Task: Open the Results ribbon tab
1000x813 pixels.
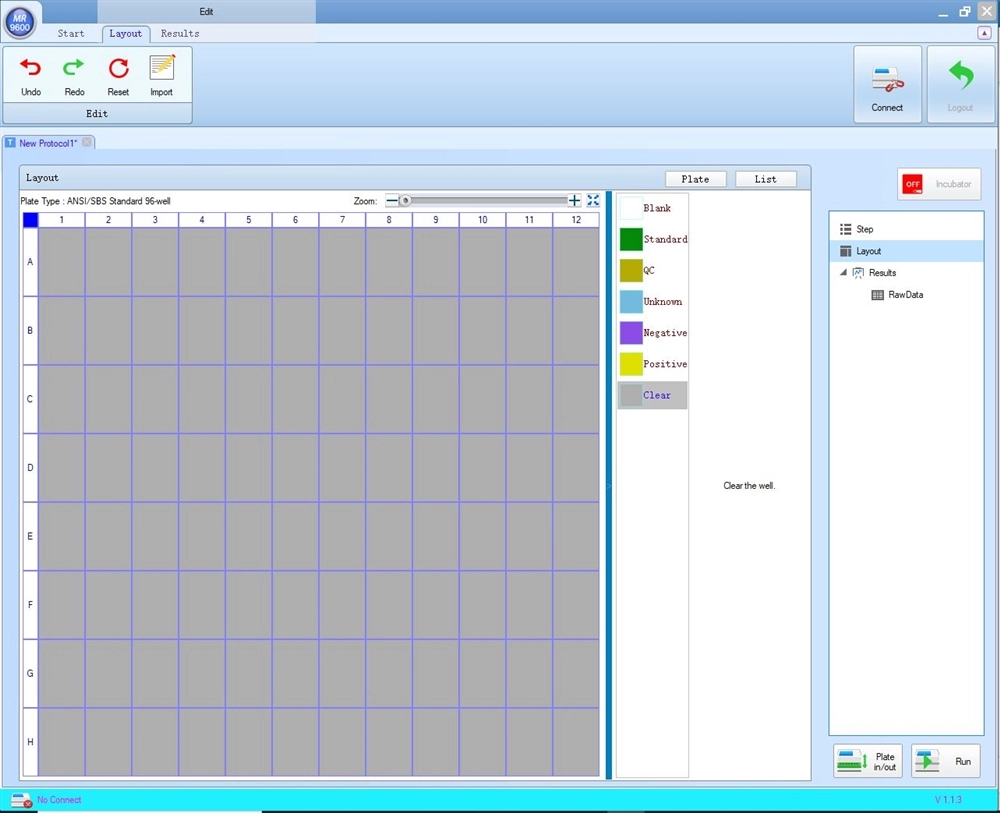Action: [180, 33]
